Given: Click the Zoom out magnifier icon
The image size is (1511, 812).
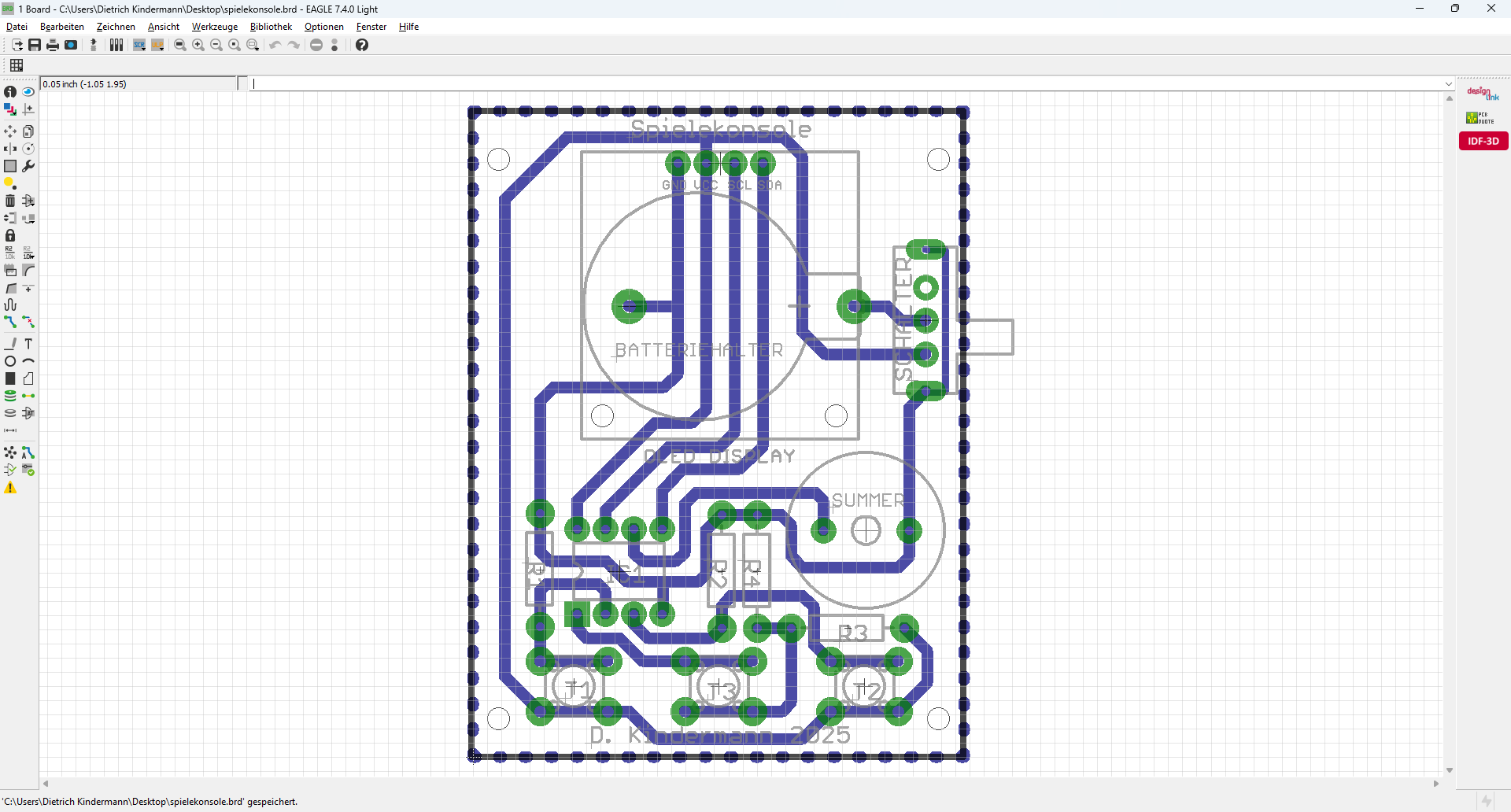Looking at the screenshot, I should (216, 45).
